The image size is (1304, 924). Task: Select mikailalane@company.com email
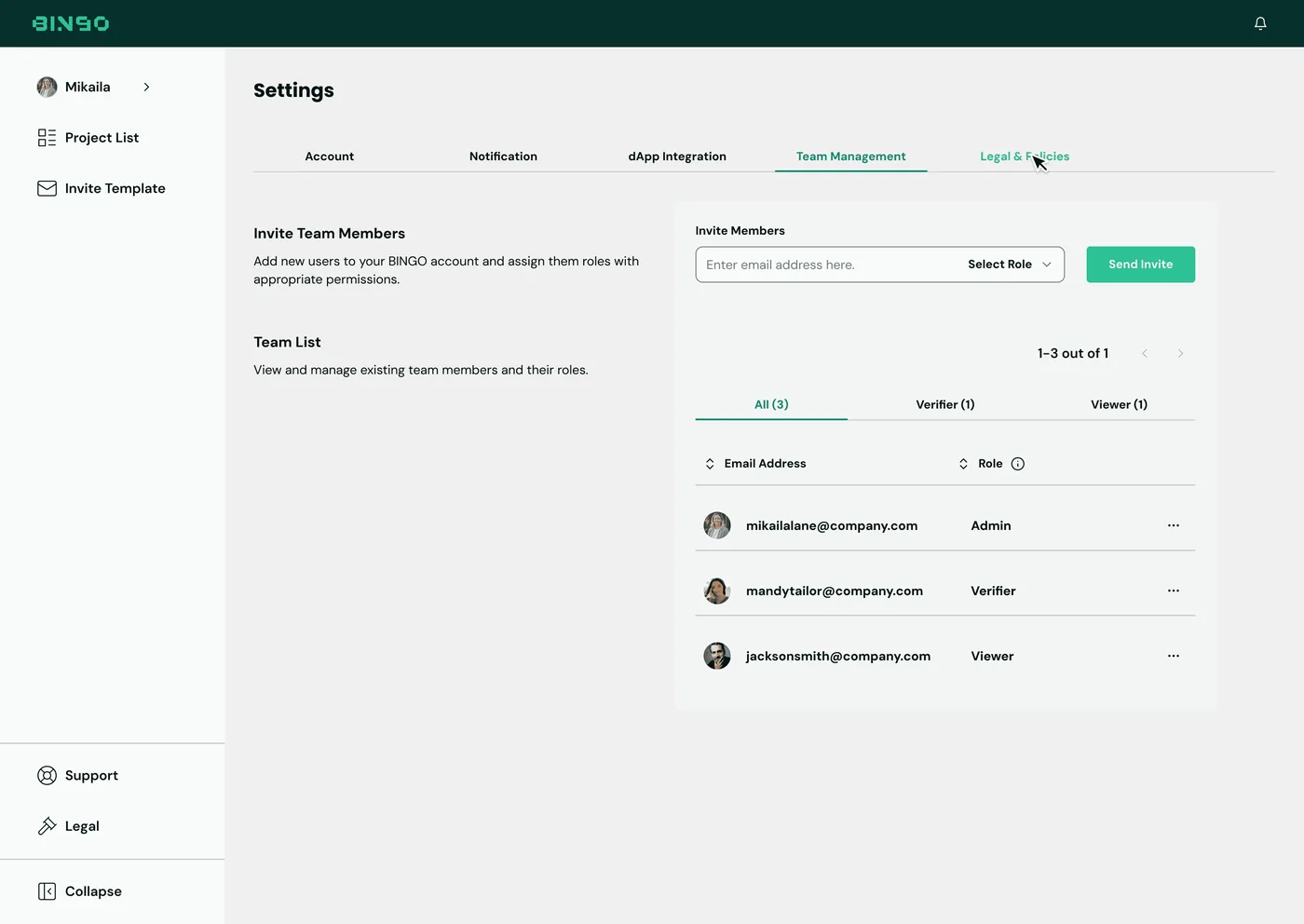tap(832, 525)
